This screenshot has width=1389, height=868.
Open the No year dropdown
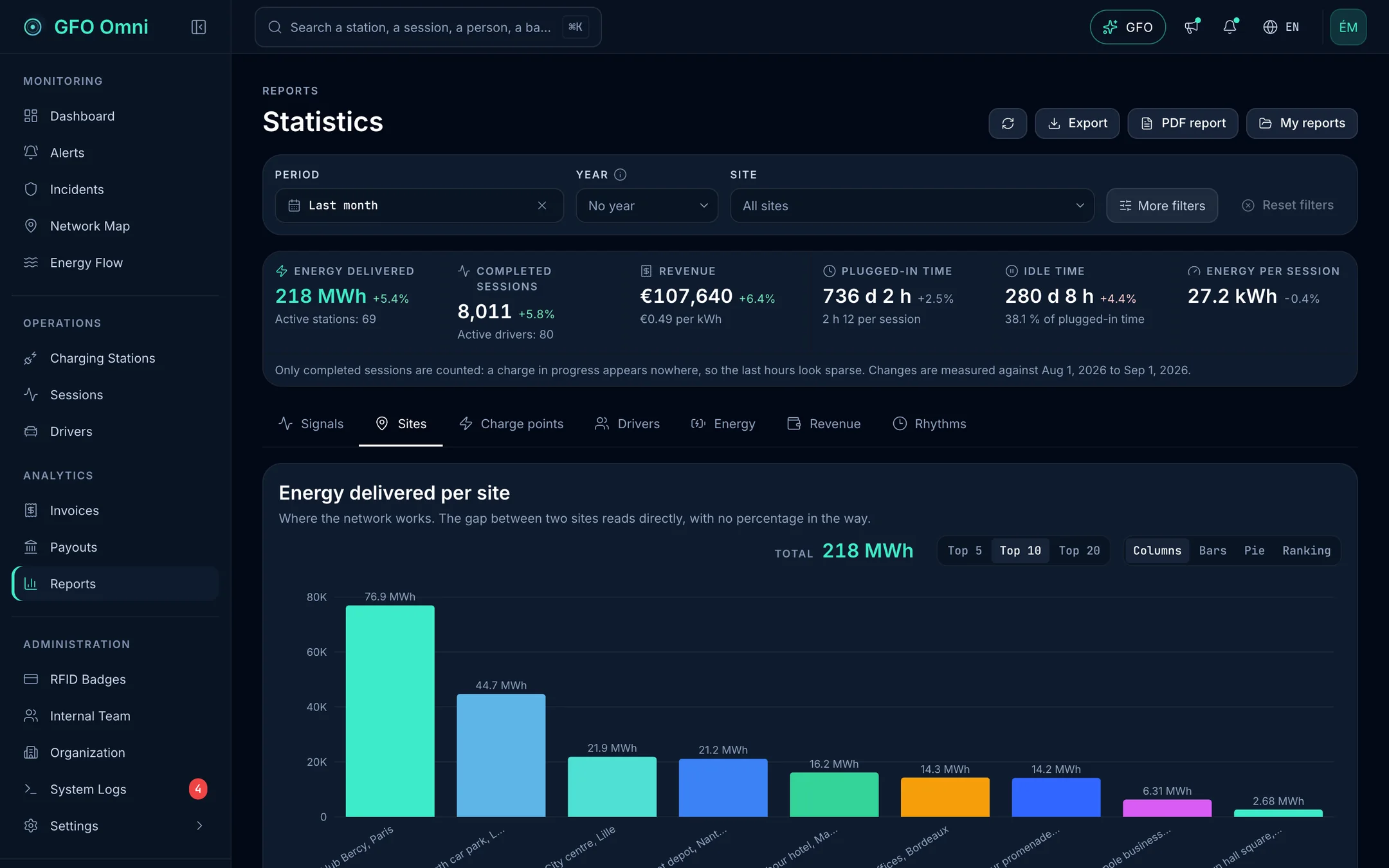(647, 206)
